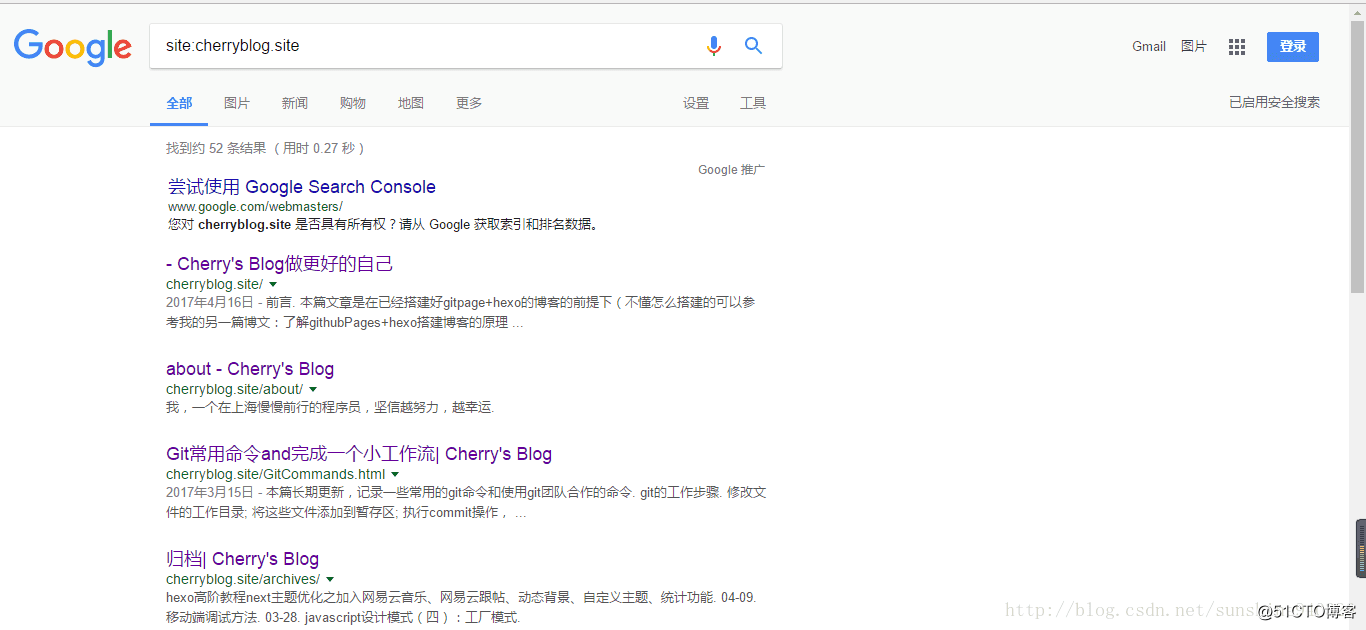Viewport: 1366px width, 630px height.
Task: Click the www.google.com/webmasters/ URL text
Action: point(255,206)
